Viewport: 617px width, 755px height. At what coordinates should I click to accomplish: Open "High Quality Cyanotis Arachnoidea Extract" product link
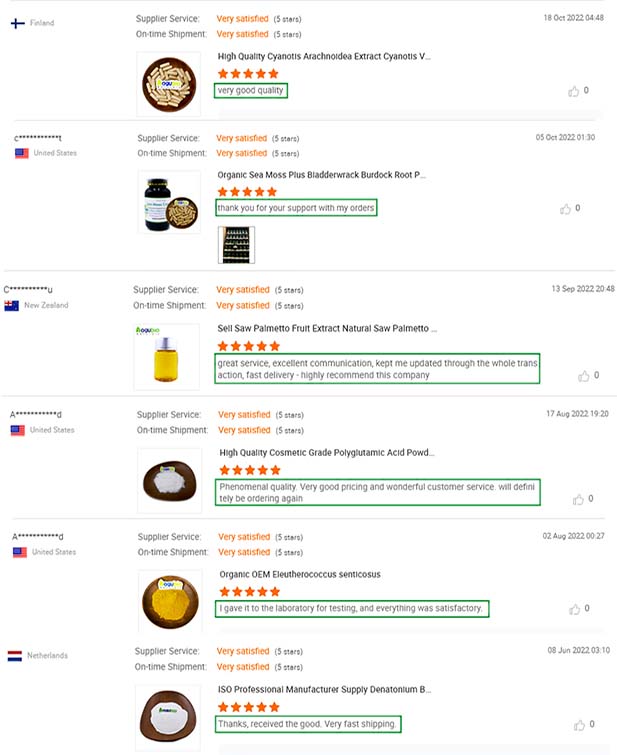click(x=324, y=57)
